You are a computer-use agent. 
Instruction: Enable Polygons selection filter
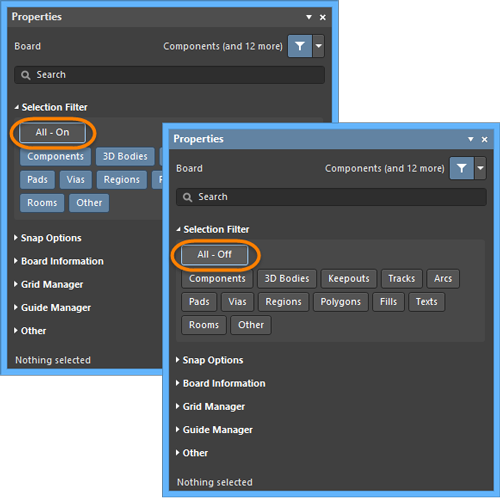coord(340,302)
